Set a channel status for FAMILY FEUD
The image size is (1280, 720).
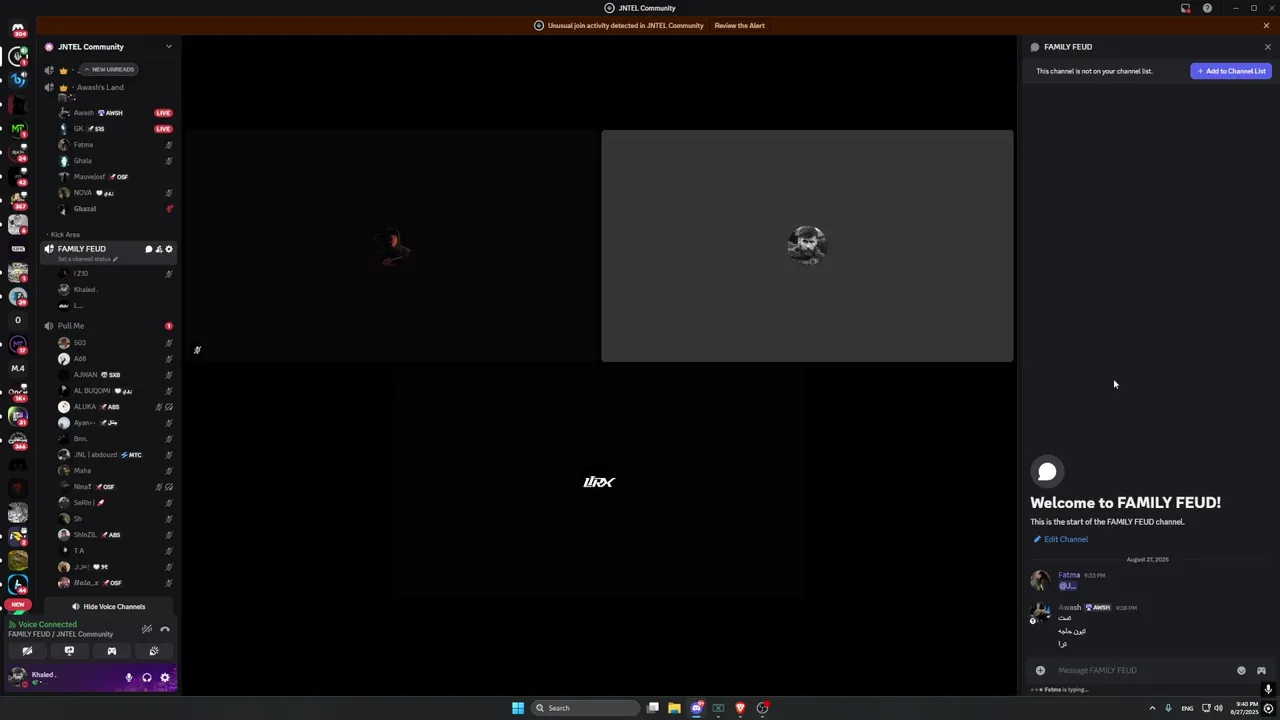tap(87, 260)
